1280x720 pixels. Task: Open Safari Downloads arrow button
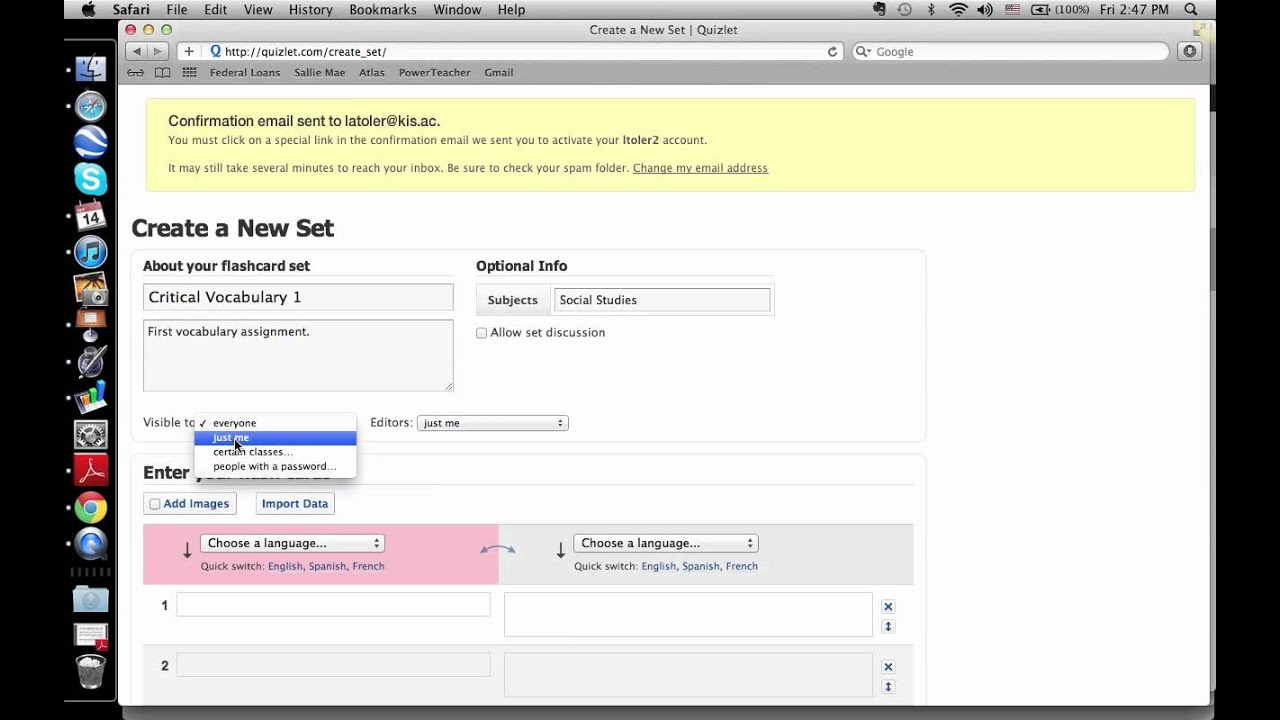1189,51
